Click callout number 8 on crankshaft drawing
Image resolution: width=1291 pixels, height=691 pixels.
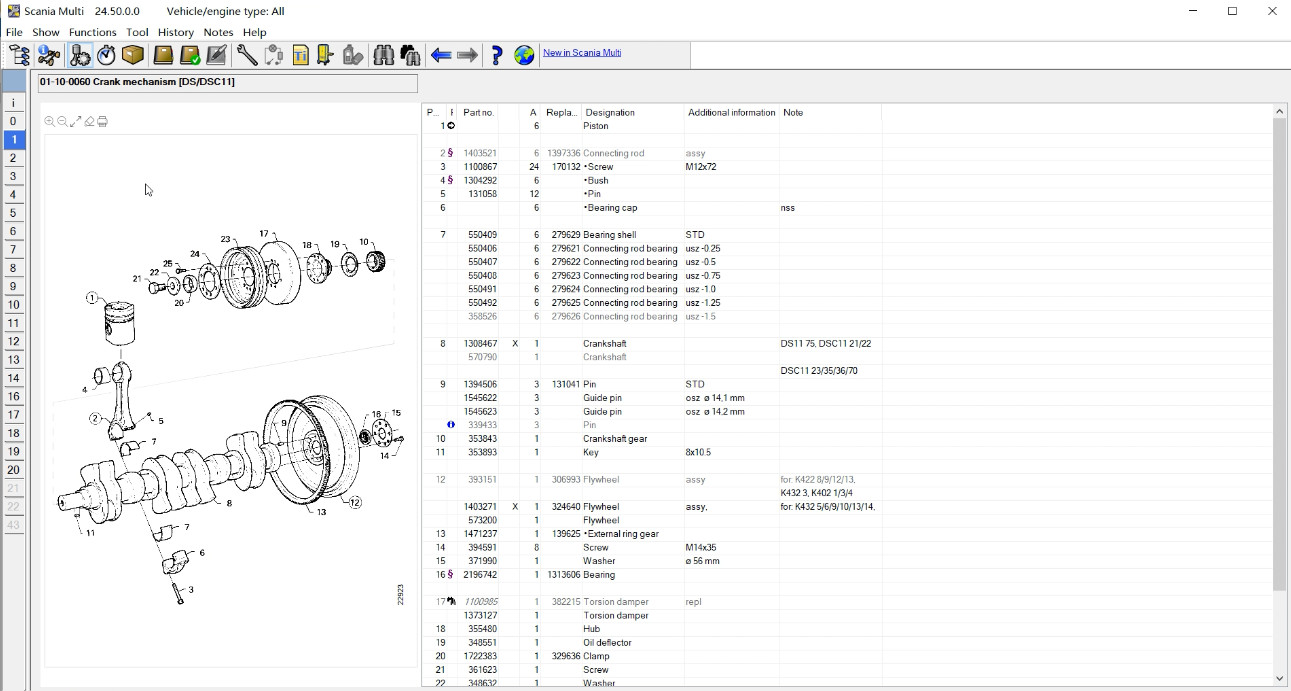229,503
